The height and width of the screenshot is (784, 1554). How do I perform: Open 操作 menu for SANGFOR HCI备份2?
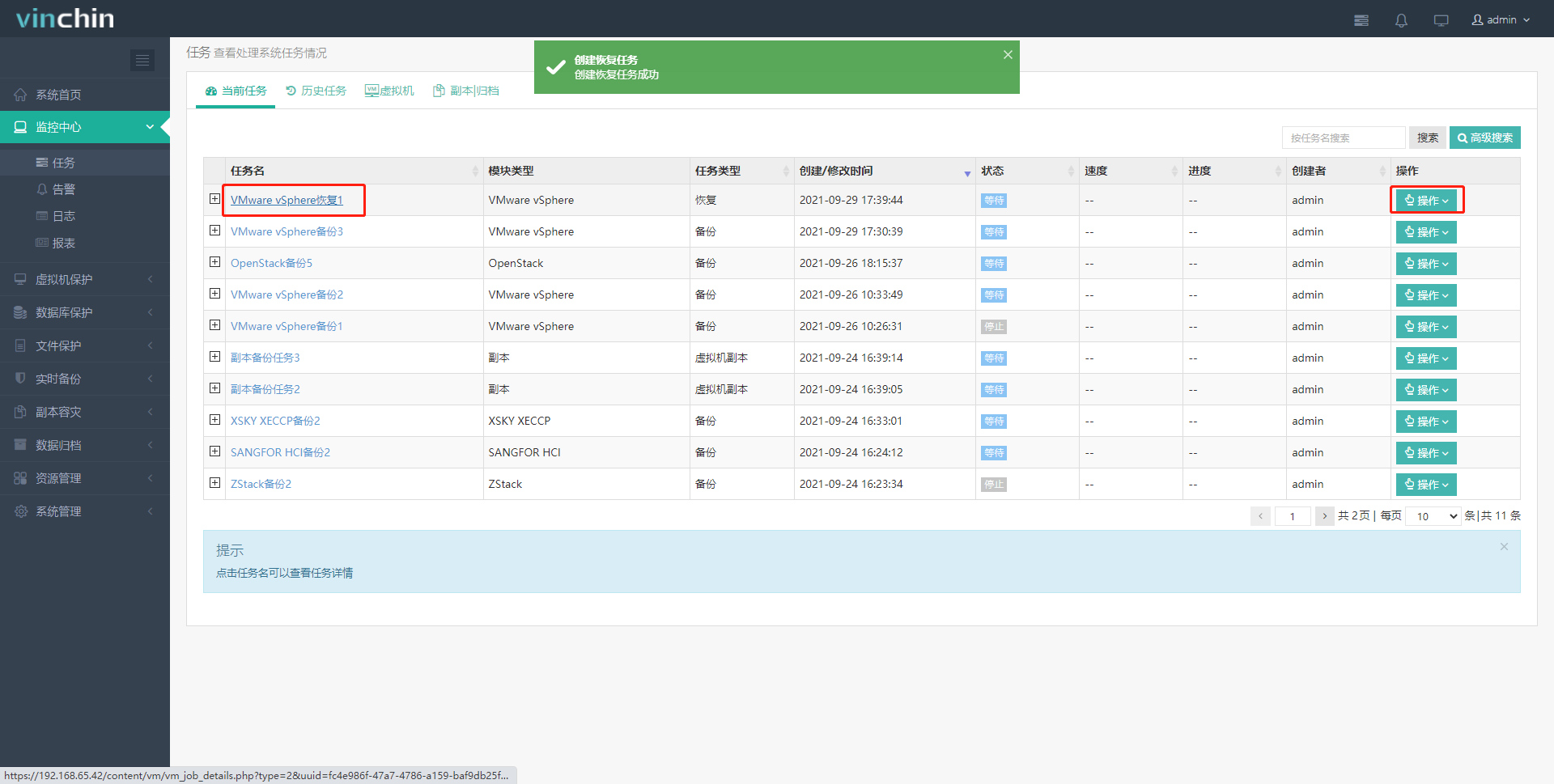click(1426, 452)
